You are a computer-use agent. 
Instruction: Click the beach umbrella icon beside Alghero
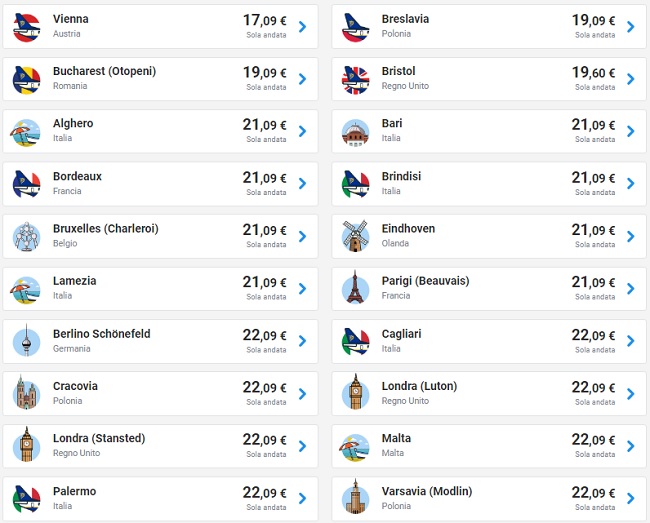26,131
